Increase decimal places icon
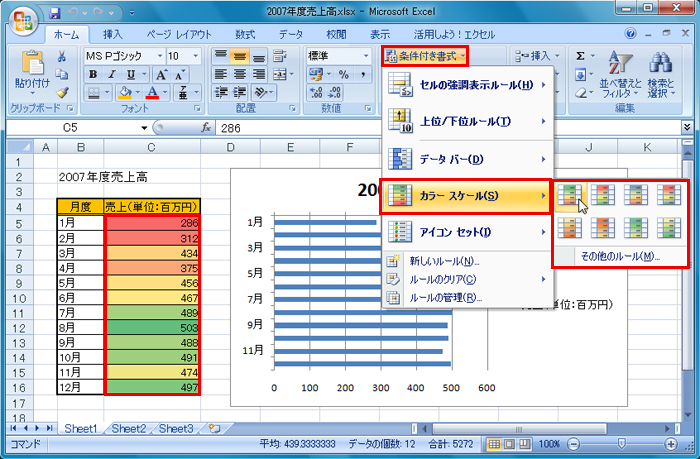The image size is (700, 459). coord(316,92)
